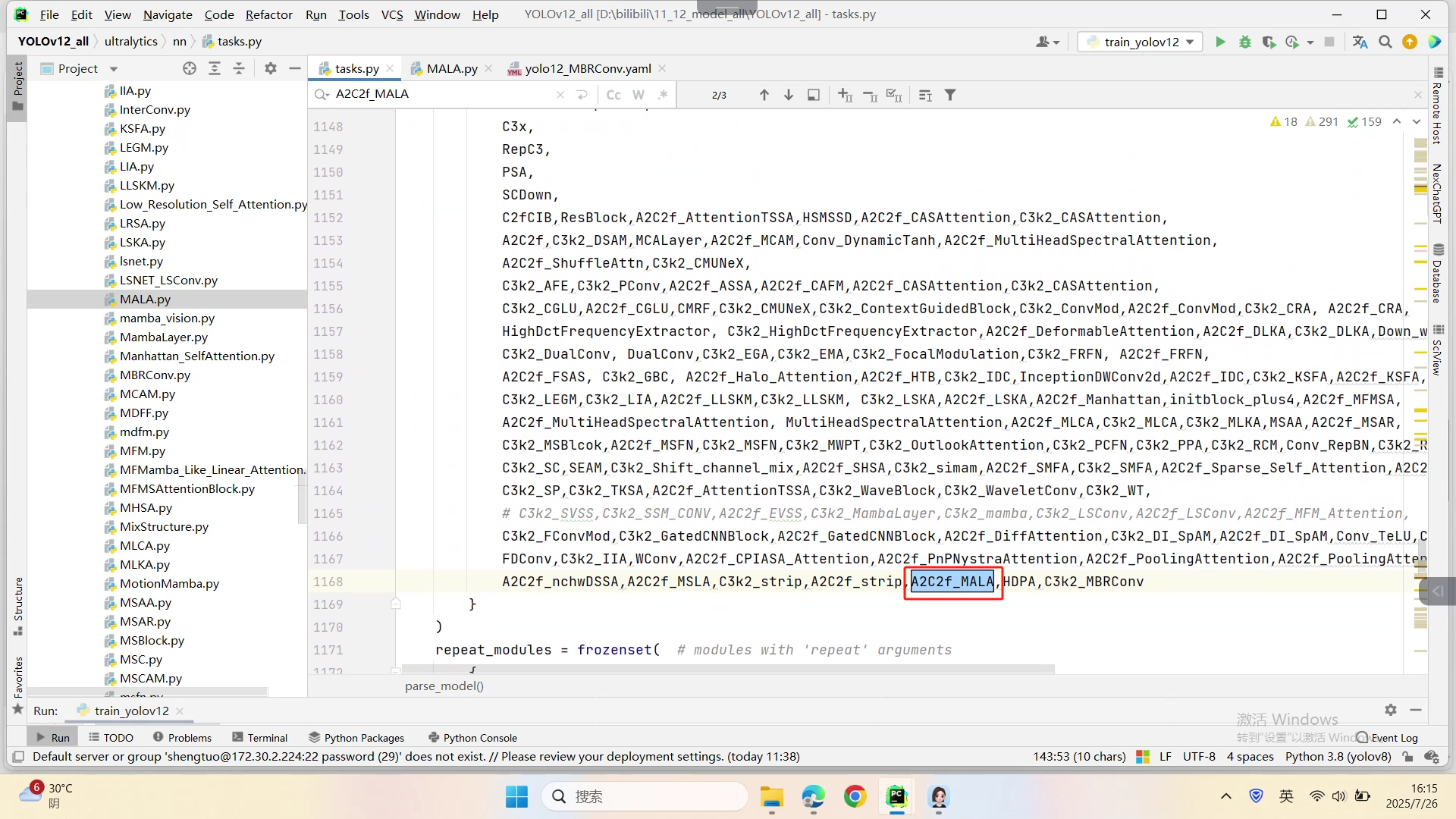This screenshot has width=1456, height=819.
Task: Open the Python 3.8 (yolov8) interpreter selector
Action: pyautogui.click(x=1338, y=757)
